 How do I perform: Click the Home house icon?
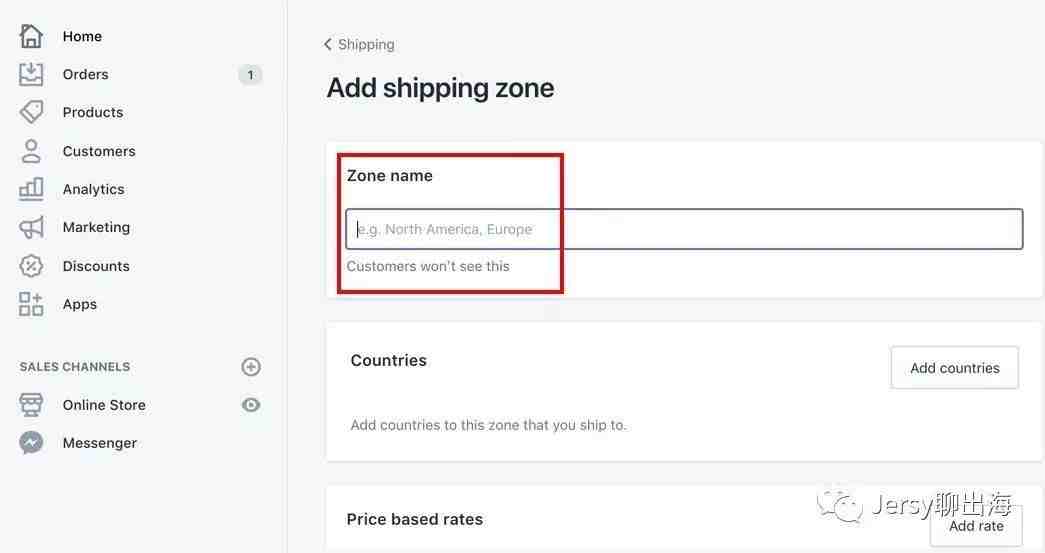click(x=31, y=36)
